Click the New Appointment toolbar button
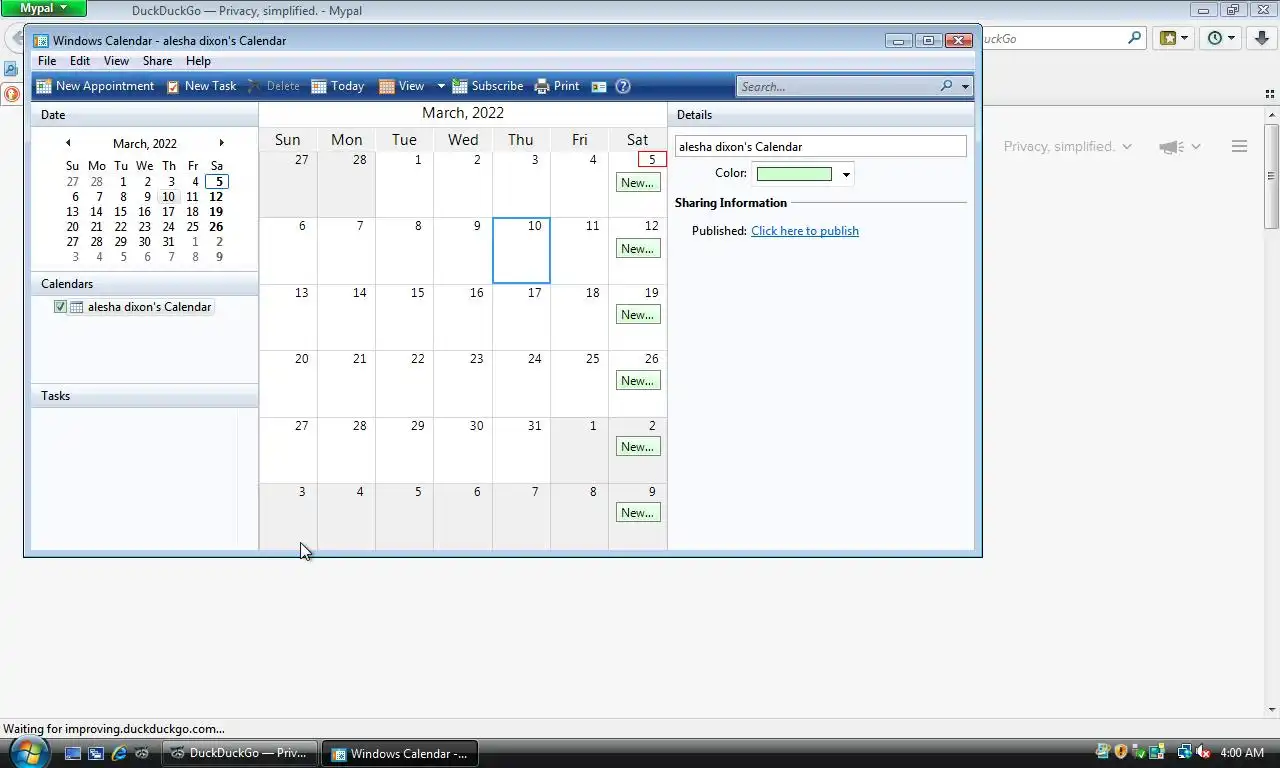1280x768 pixels. click(x=95, y=86)
